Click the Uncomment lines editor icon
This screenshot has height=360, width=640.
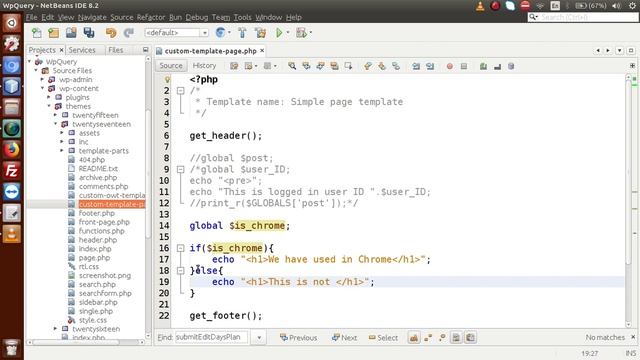[497, 66]
